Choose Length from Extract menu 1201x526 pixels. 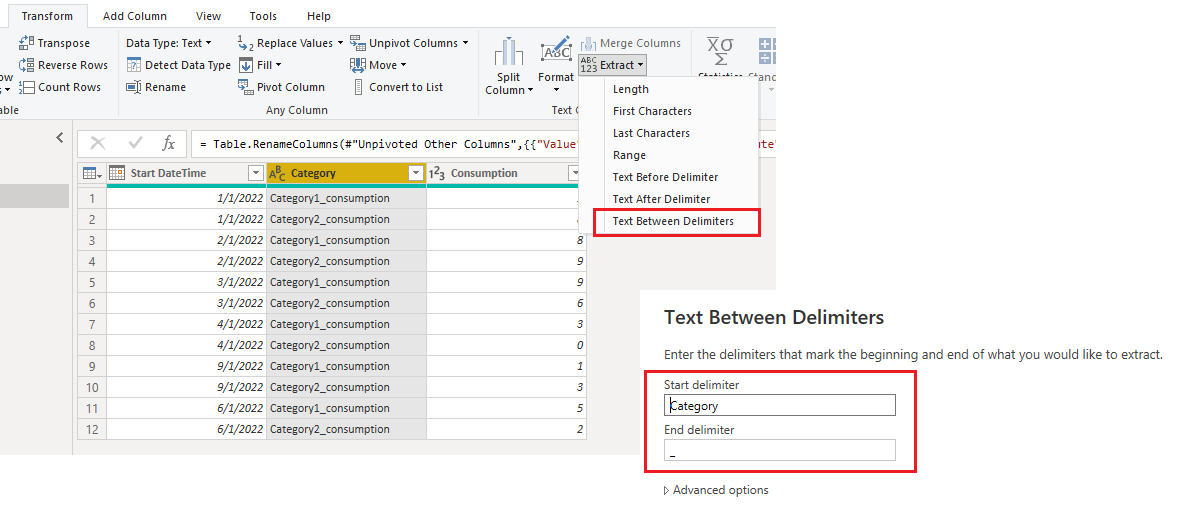[631, 89]
